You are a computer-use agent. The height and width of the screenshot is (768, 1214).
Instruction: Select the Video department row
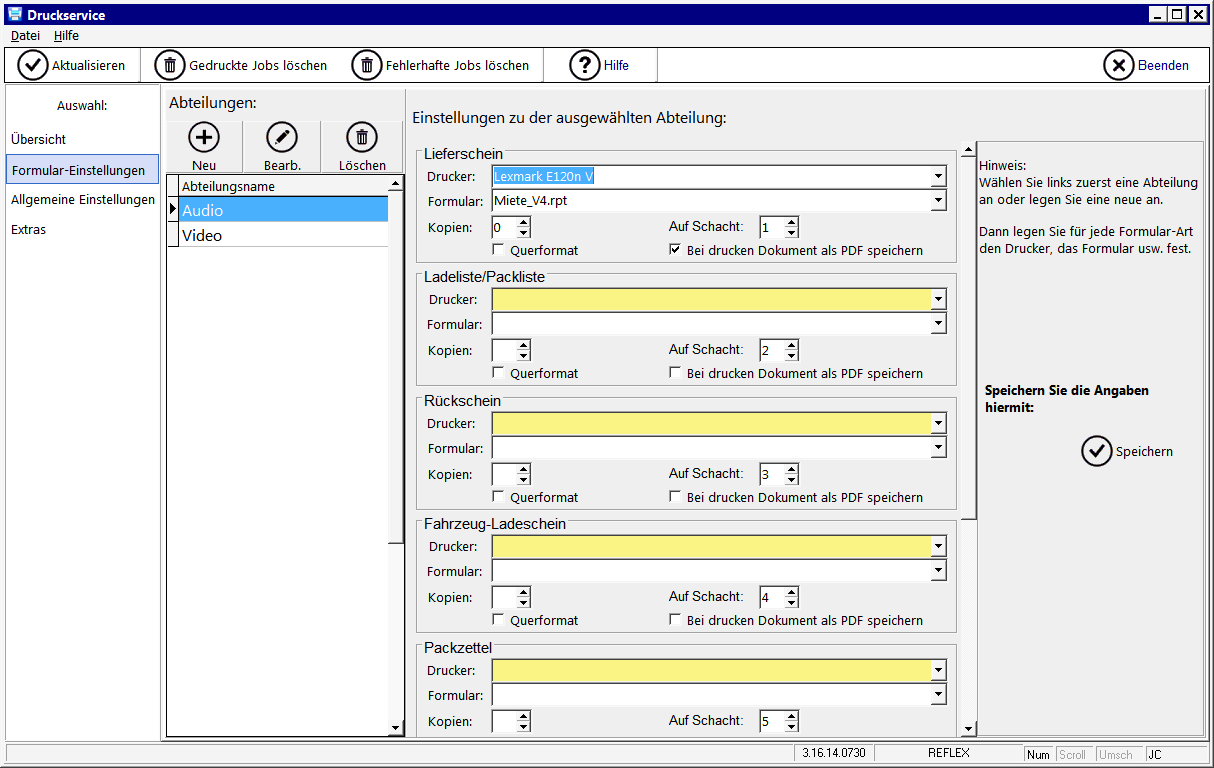tap(284, 236)
